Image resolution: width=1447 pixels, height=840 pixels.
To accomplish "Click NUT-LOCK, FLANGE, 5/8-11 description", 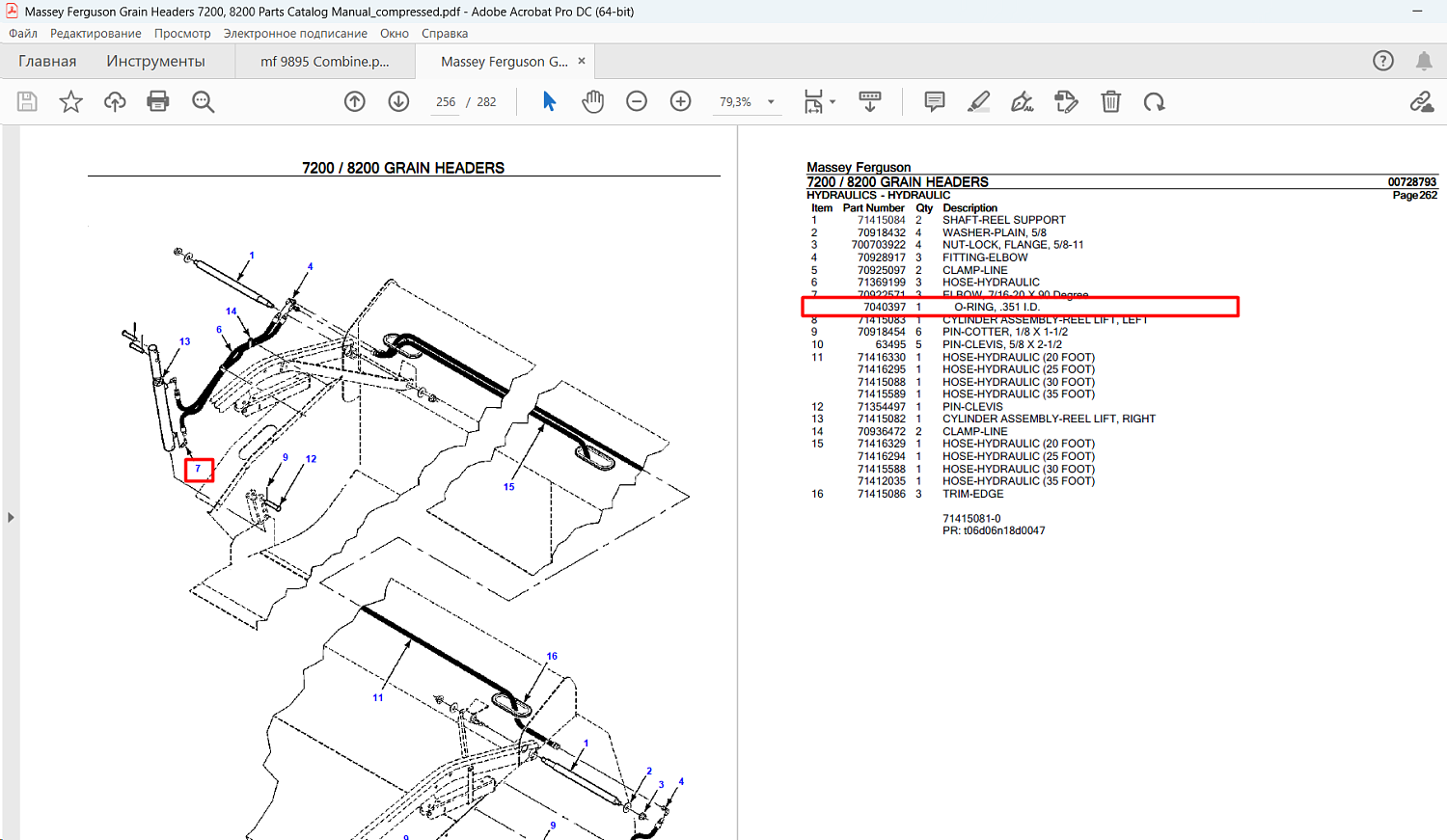I will coord(1013,245).
